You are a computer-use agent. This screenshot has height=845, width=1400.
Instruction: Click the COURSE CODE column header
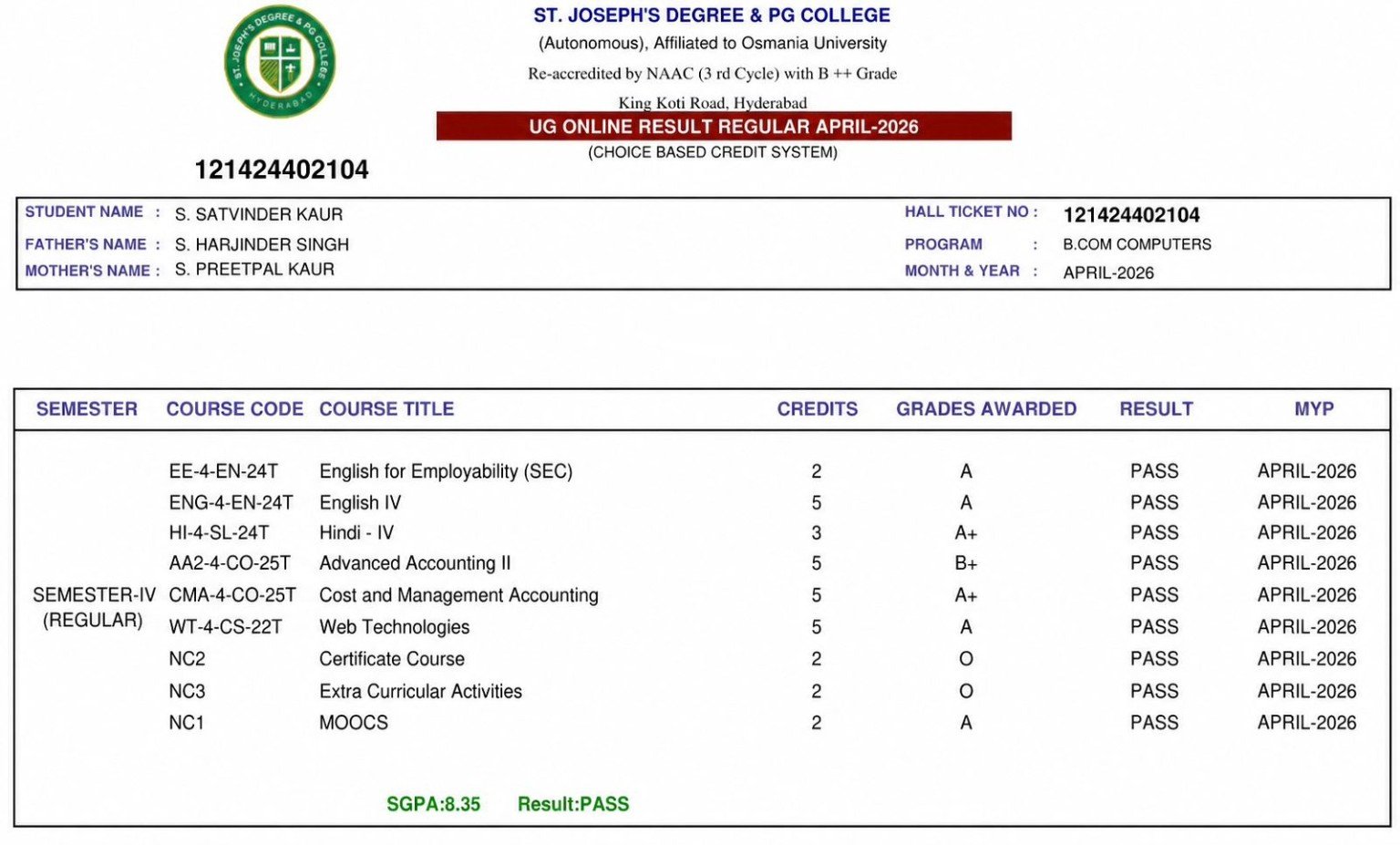234,409
